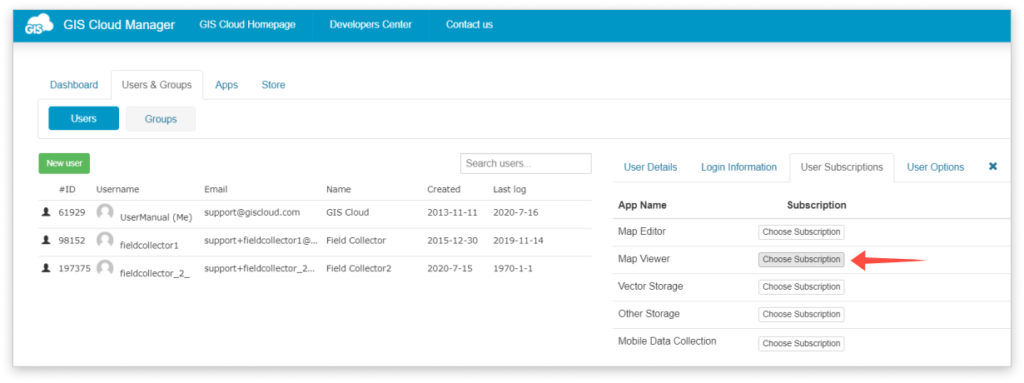Sort by the Username column header
This screenshot has width=1024, height=383.
point(118,190)
